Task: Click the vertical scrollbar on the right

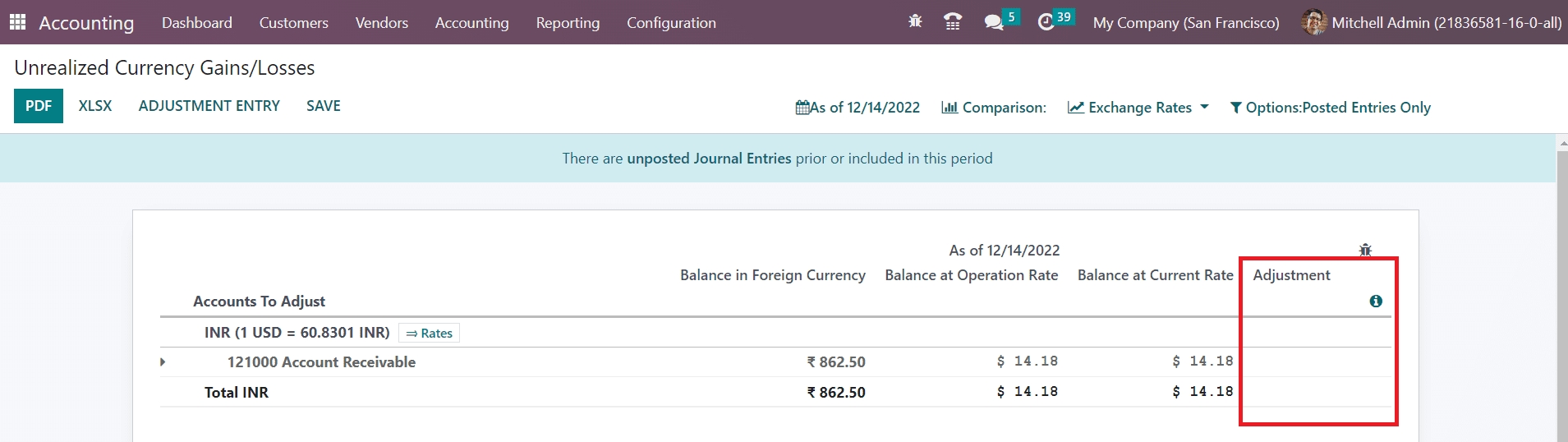Action: point(1561,288)
